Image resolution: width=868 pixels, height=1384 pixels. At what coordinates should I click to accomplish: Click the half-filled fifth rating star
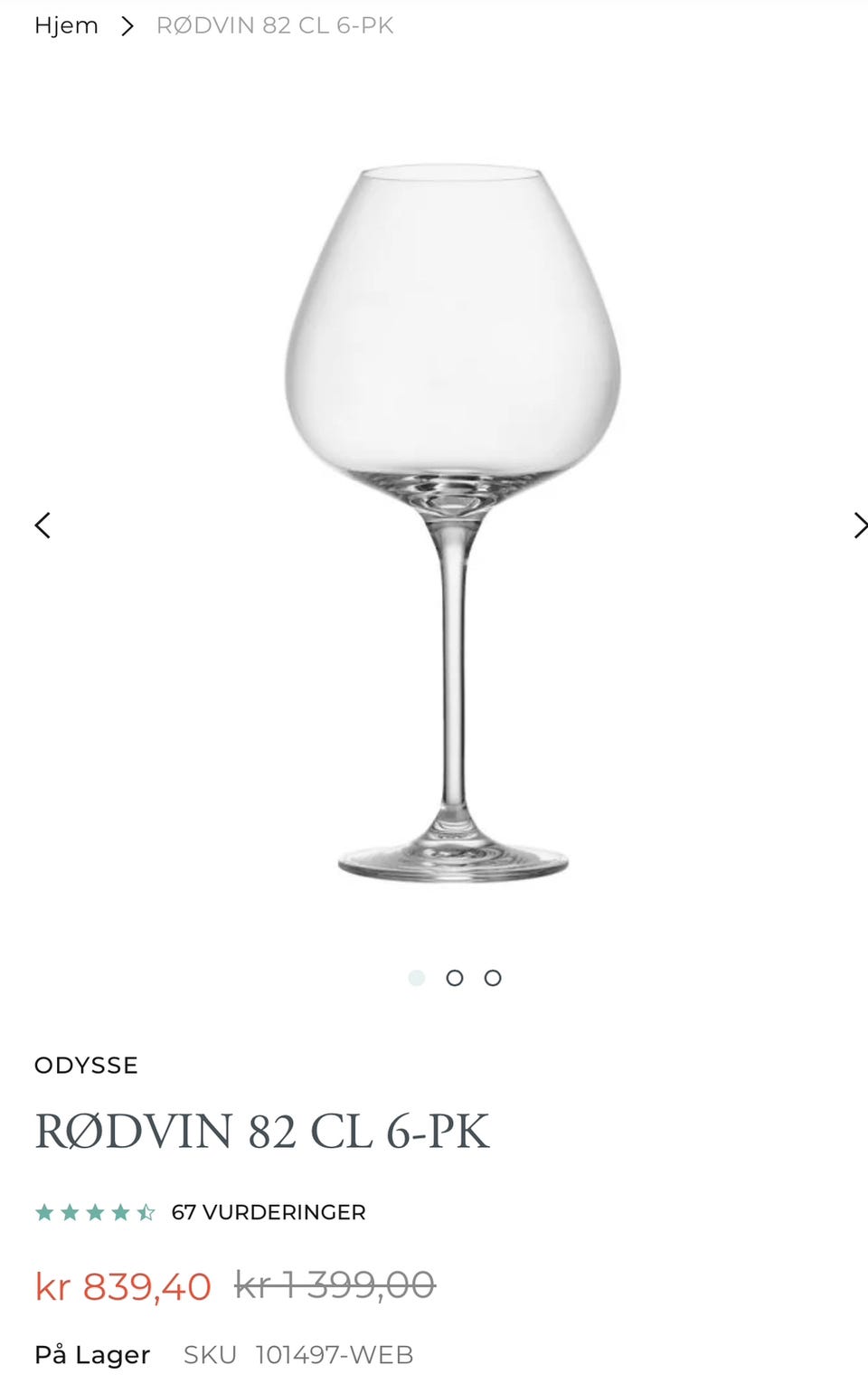(x=146, y=1212)
